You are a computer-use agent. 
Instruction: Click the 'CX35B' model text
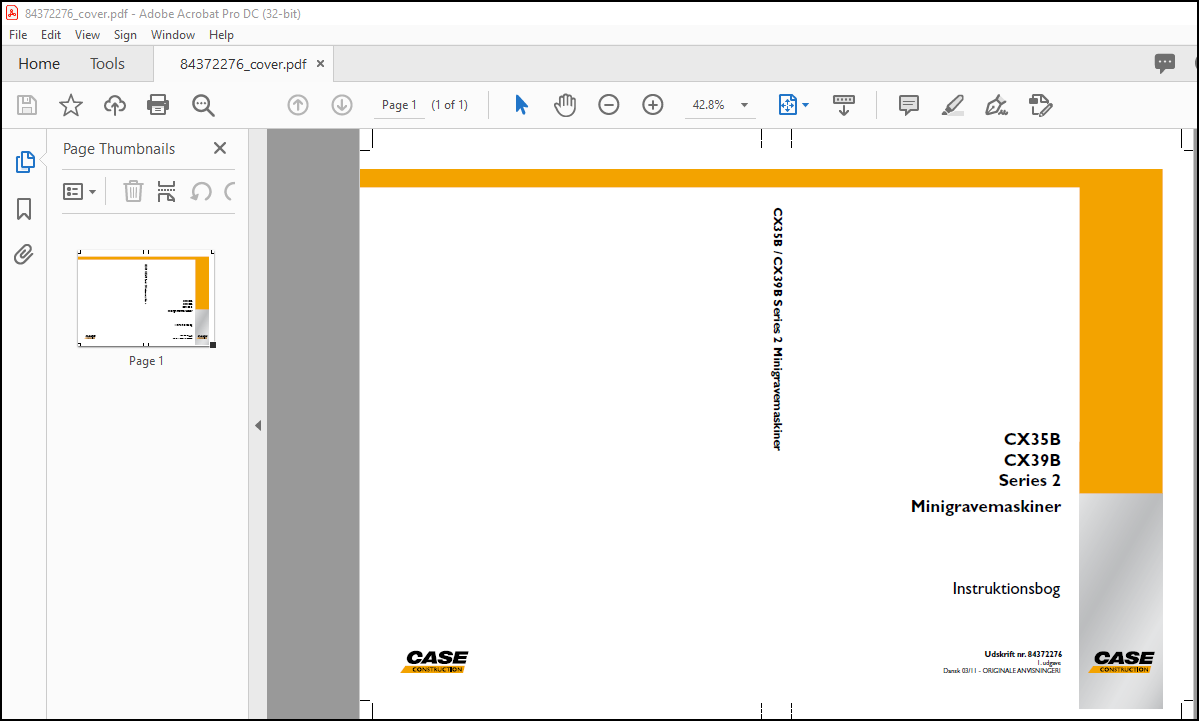1032,440
